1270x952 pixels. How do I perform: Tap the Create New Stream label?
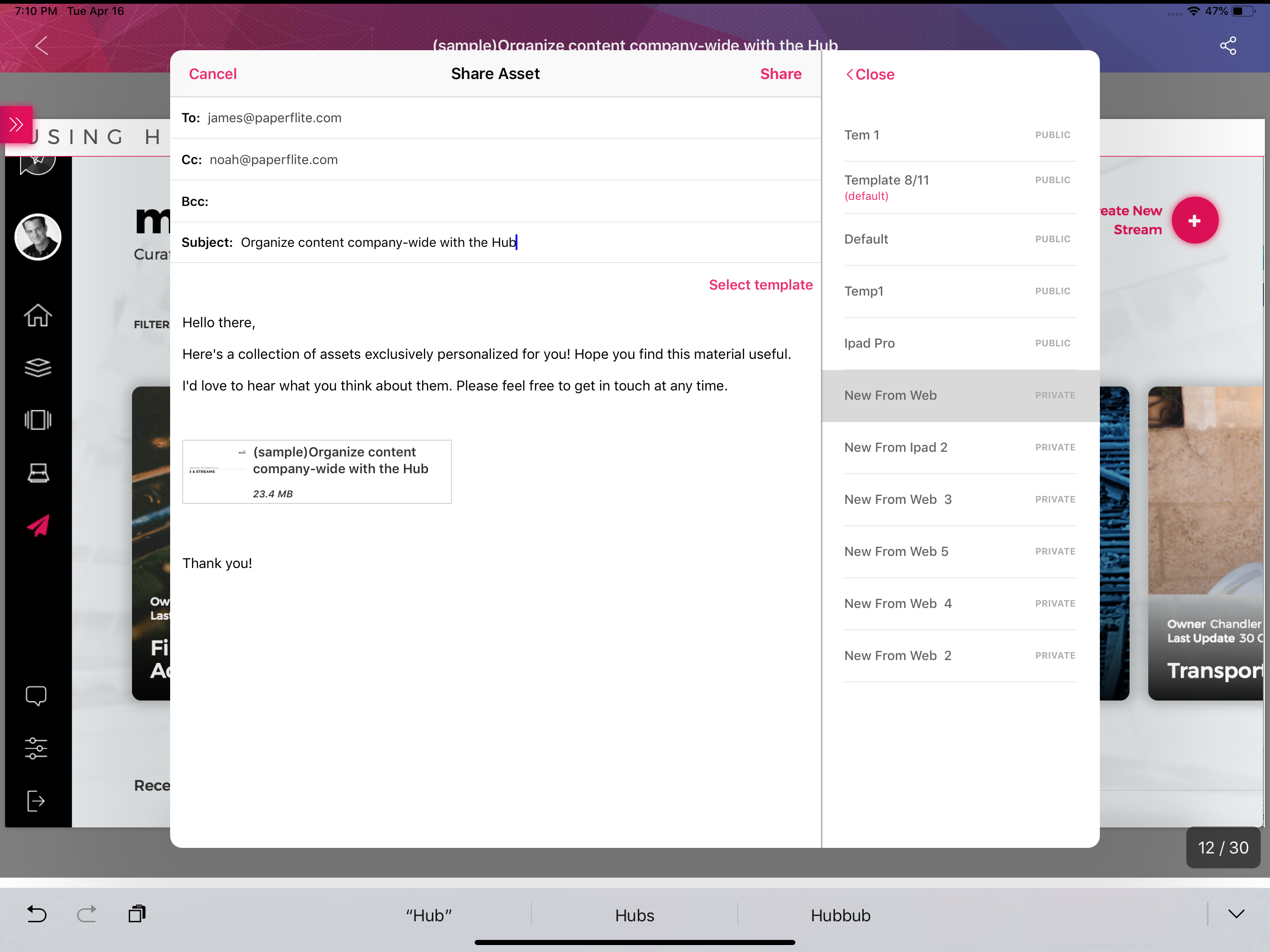[1131, 220]
